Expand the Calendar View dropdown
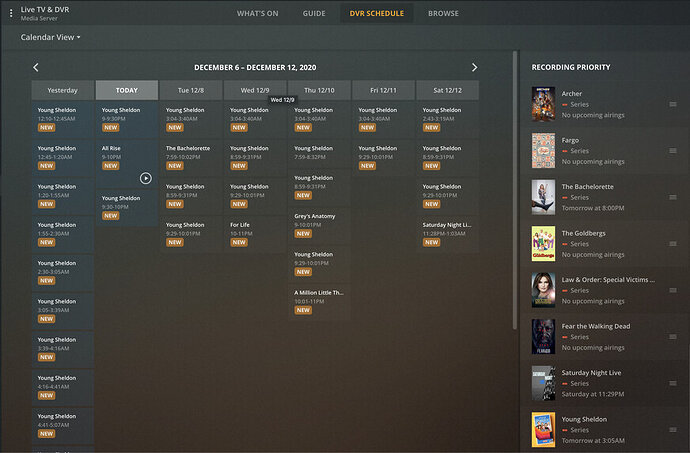 (50, 37)
